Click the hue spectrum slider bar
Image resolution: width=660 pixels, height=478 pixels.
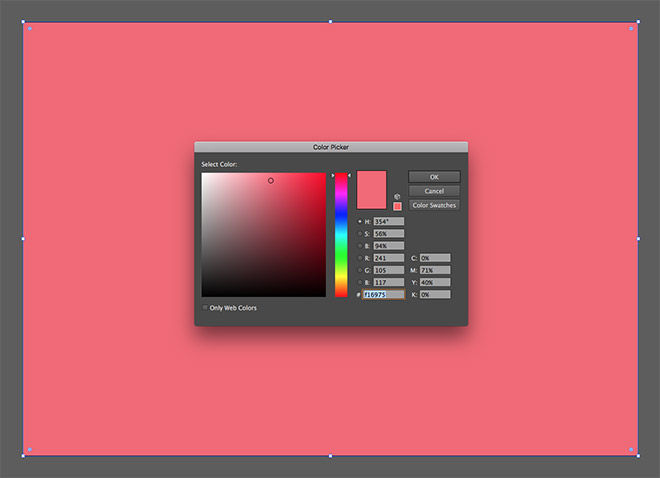click(341, 235)
